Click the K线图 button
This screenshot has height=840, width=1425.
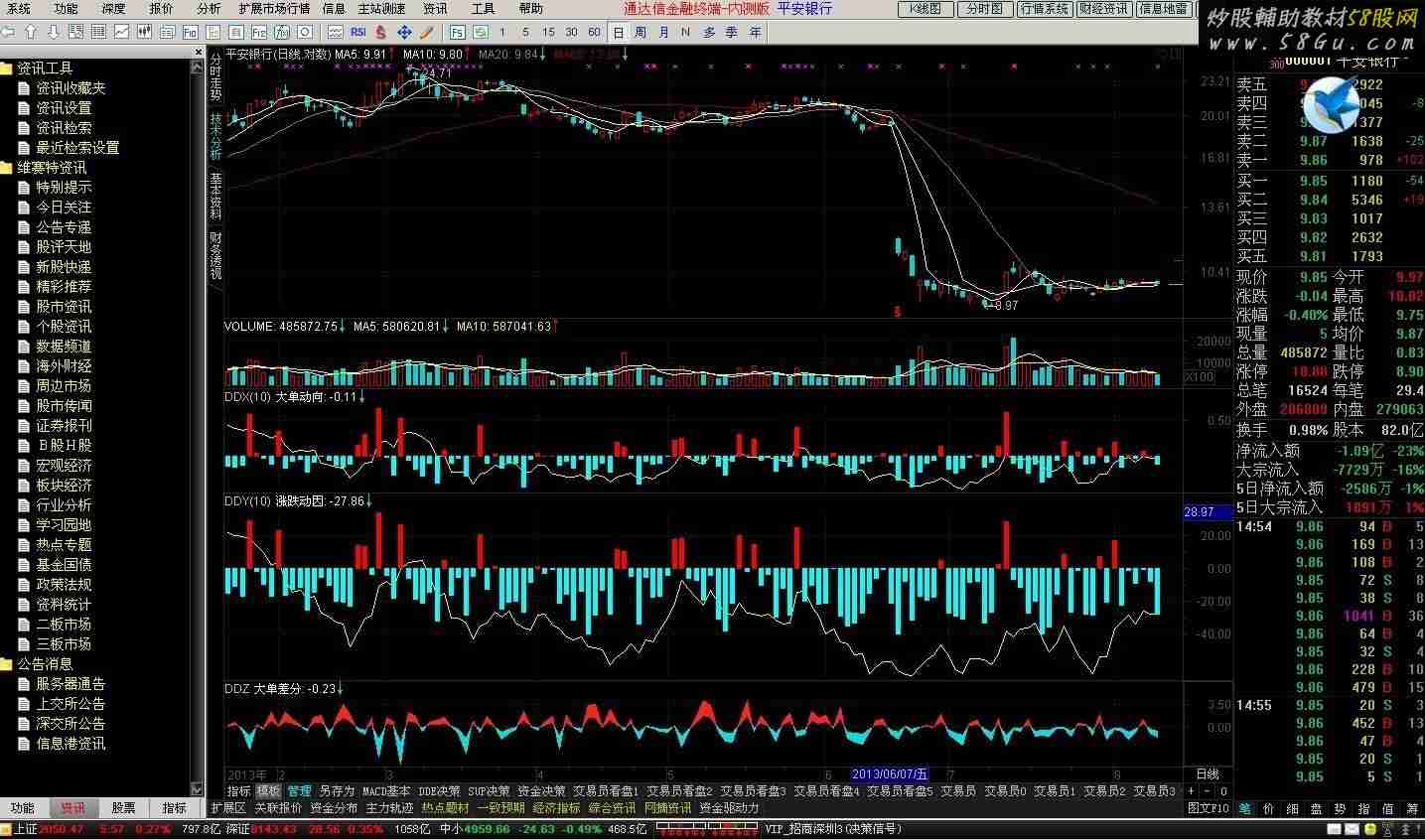[925, 9]
